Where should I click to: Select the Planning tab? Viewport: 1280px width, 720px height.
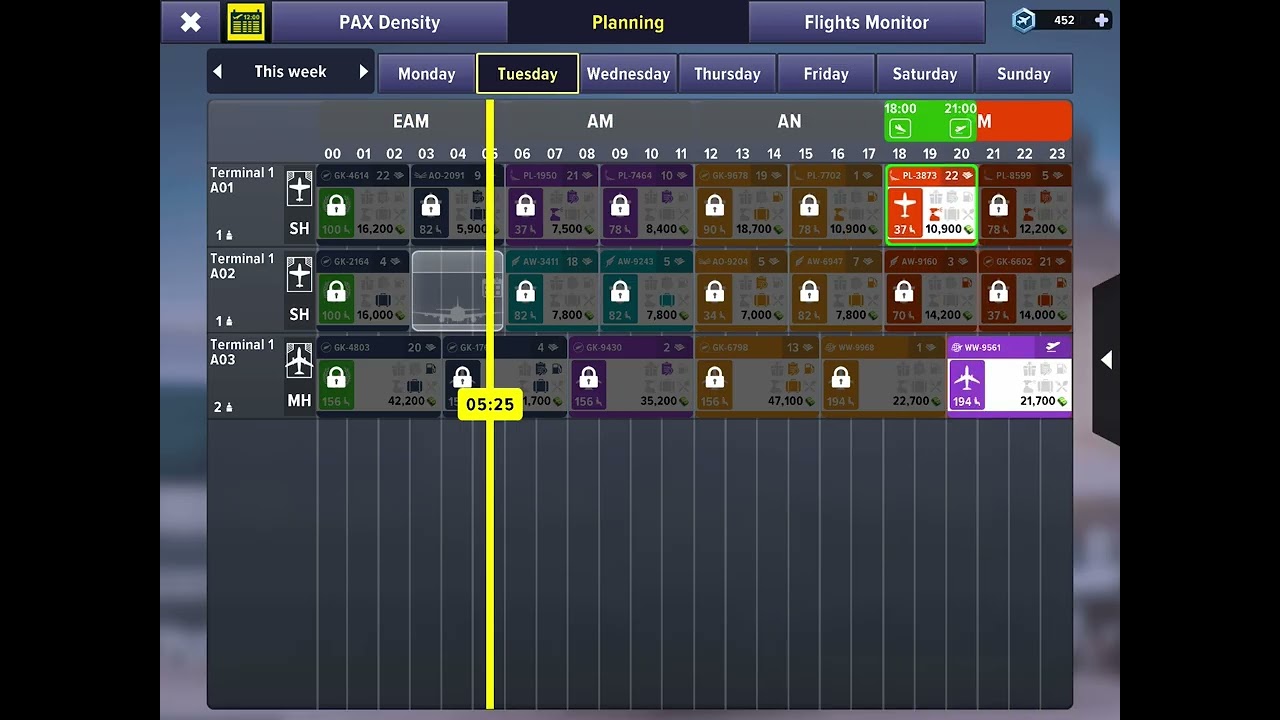pos(627,22)
